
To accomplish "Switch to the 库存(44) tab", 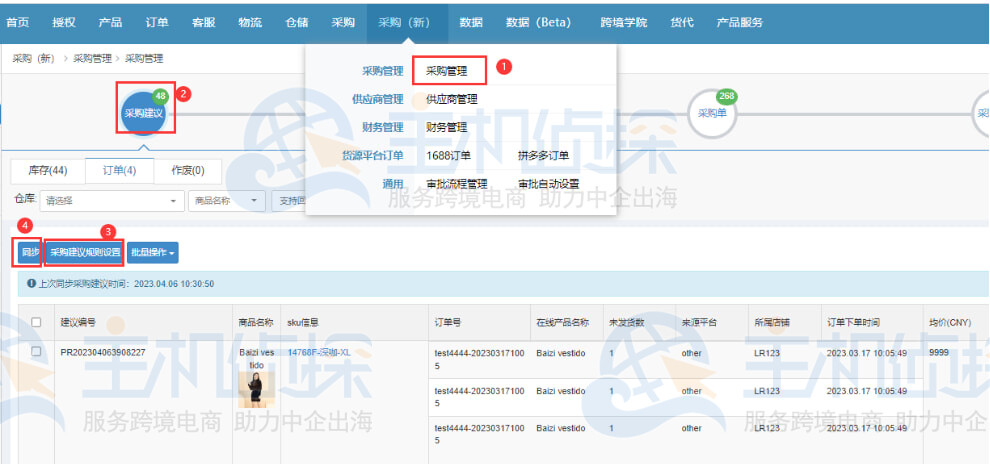I will 47,171.
